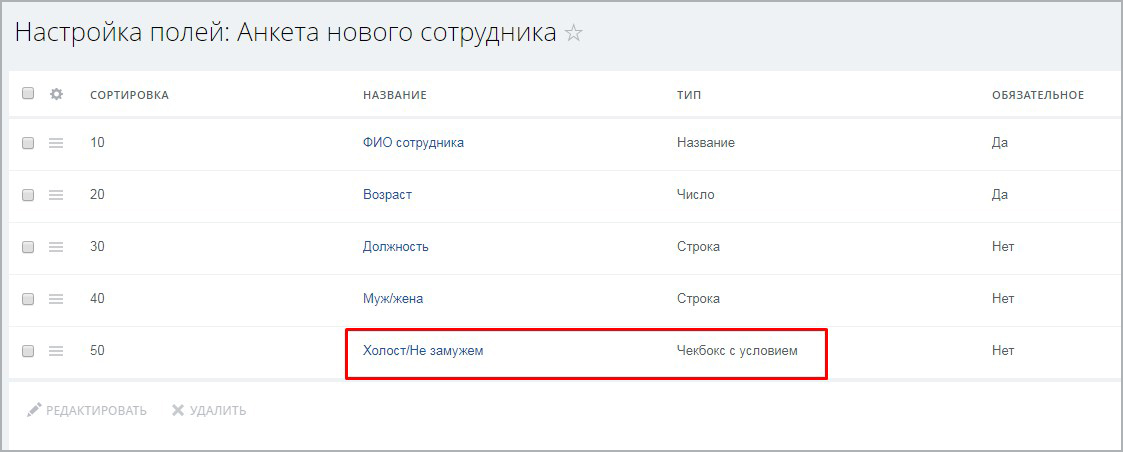Toggle the select-all checkbox in header

[x=28, y=93]
